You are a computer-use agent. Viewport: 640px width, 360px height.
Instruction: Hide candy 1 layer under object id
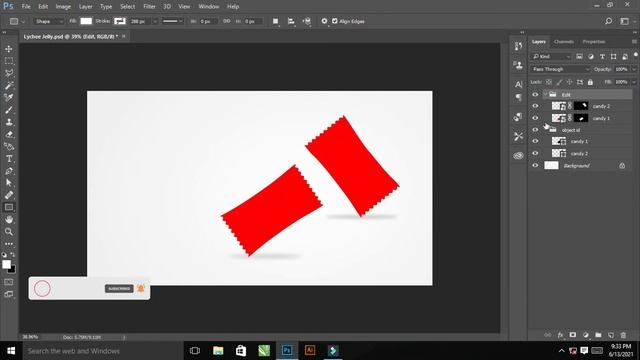click(535, 141)
